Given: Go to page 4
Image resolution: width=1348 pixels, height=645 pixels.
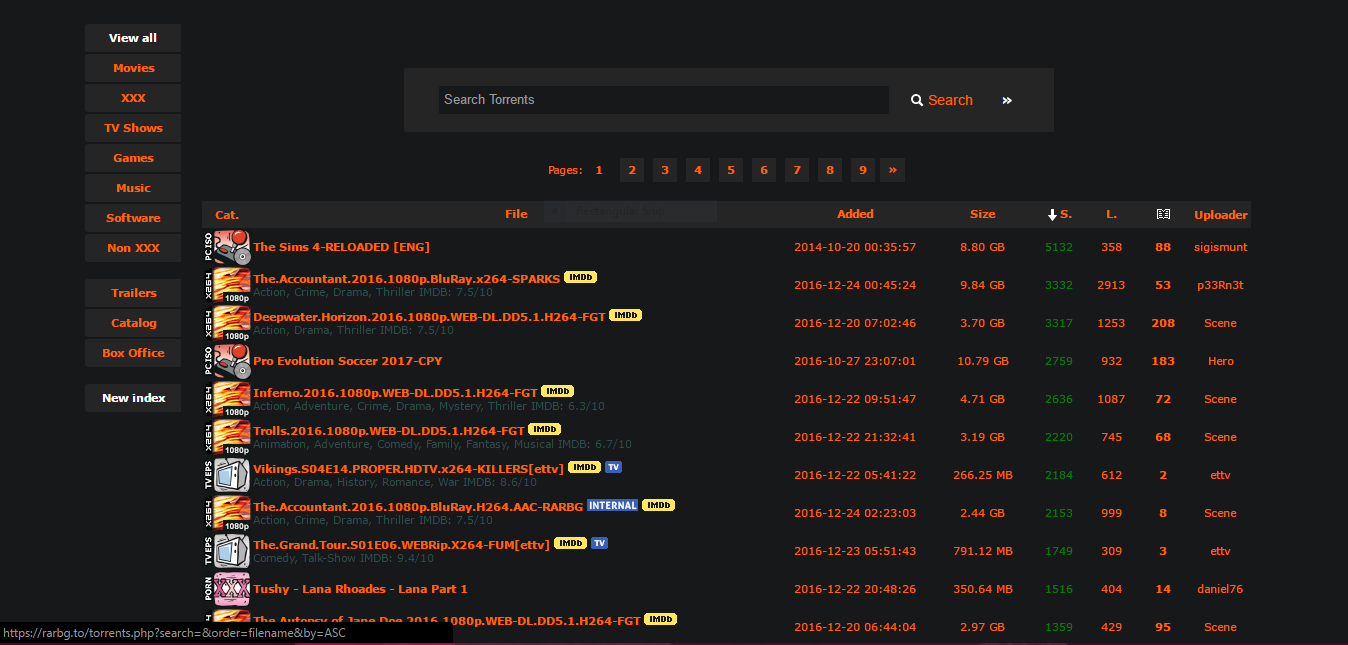Looking at the screenshot, I should coord(698,170).
